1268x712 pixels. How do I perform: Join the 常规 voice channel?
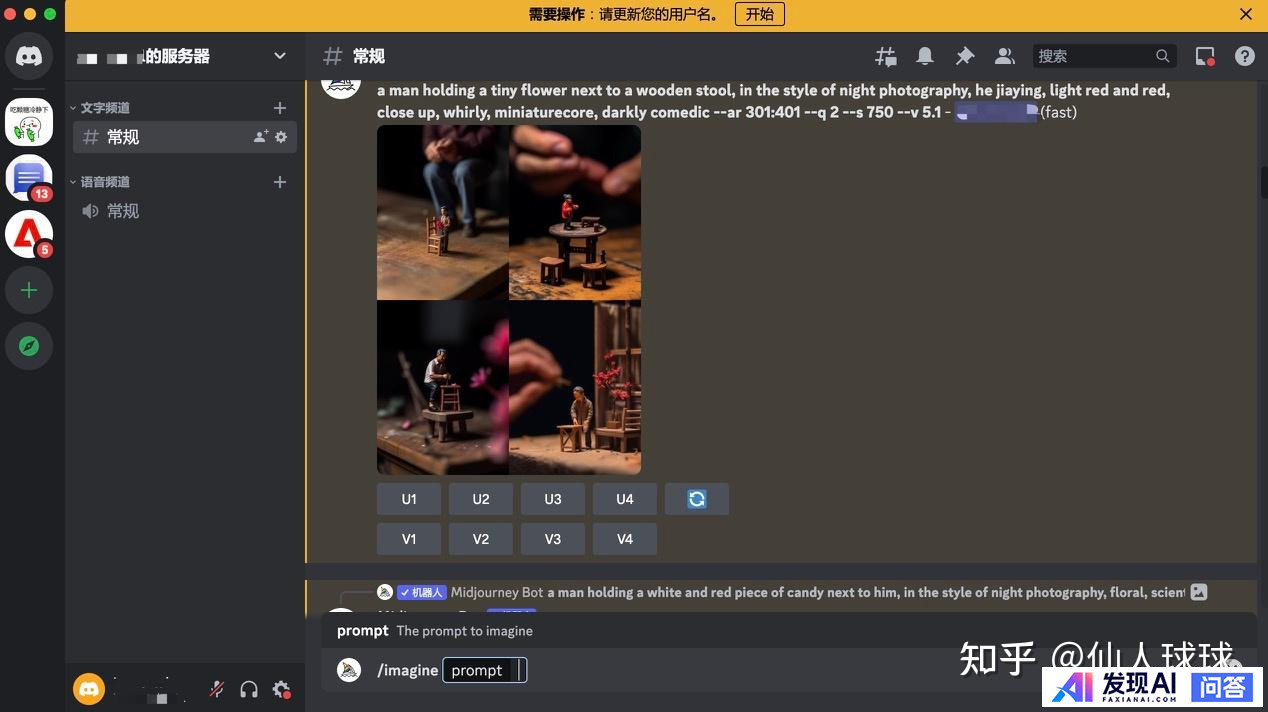pyautogui.click(x=124, y=211)
